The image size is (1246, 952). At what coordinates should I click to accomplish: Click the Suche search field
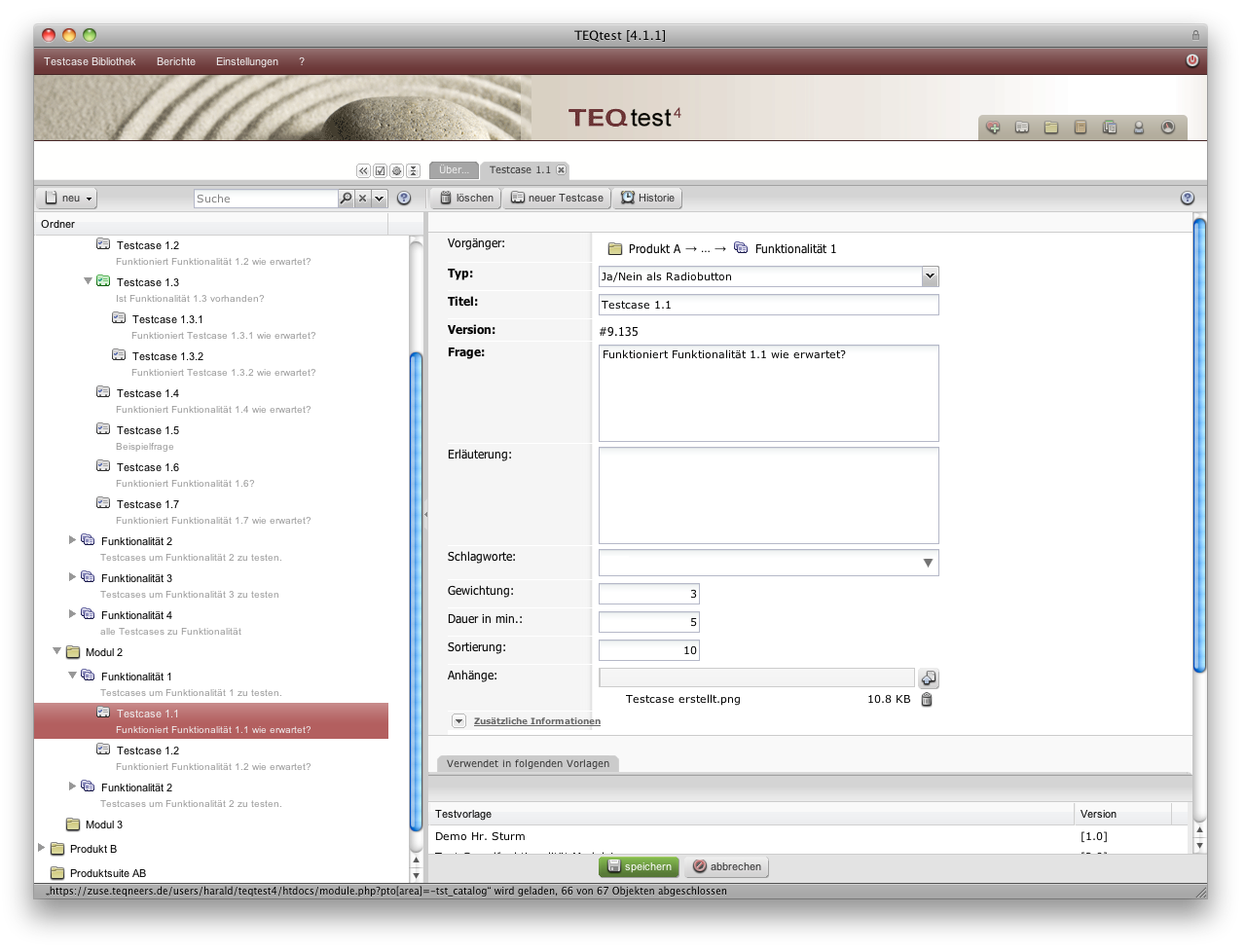coord(266,199)
